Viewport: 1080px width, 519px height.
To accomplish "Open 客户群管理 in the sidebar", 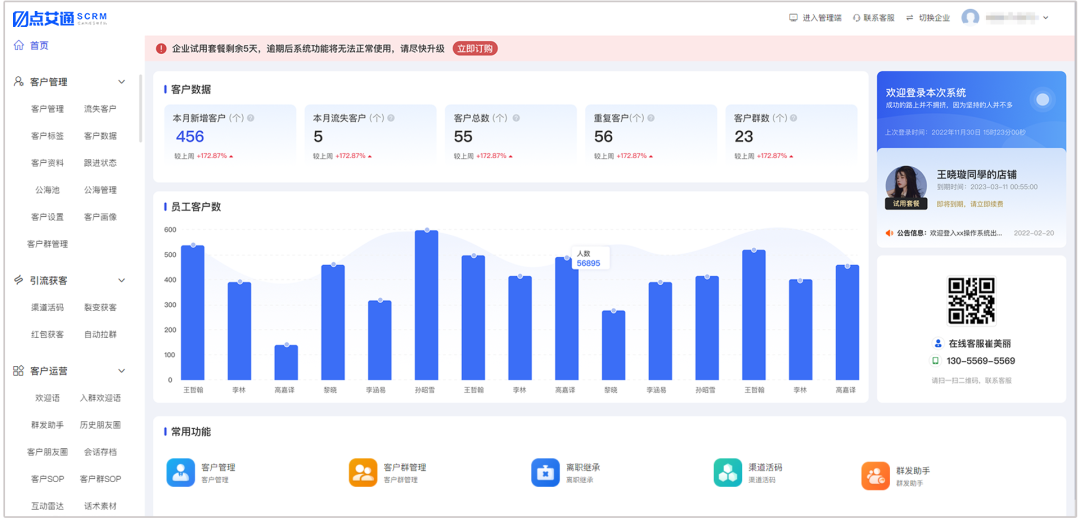I will 48,244.
